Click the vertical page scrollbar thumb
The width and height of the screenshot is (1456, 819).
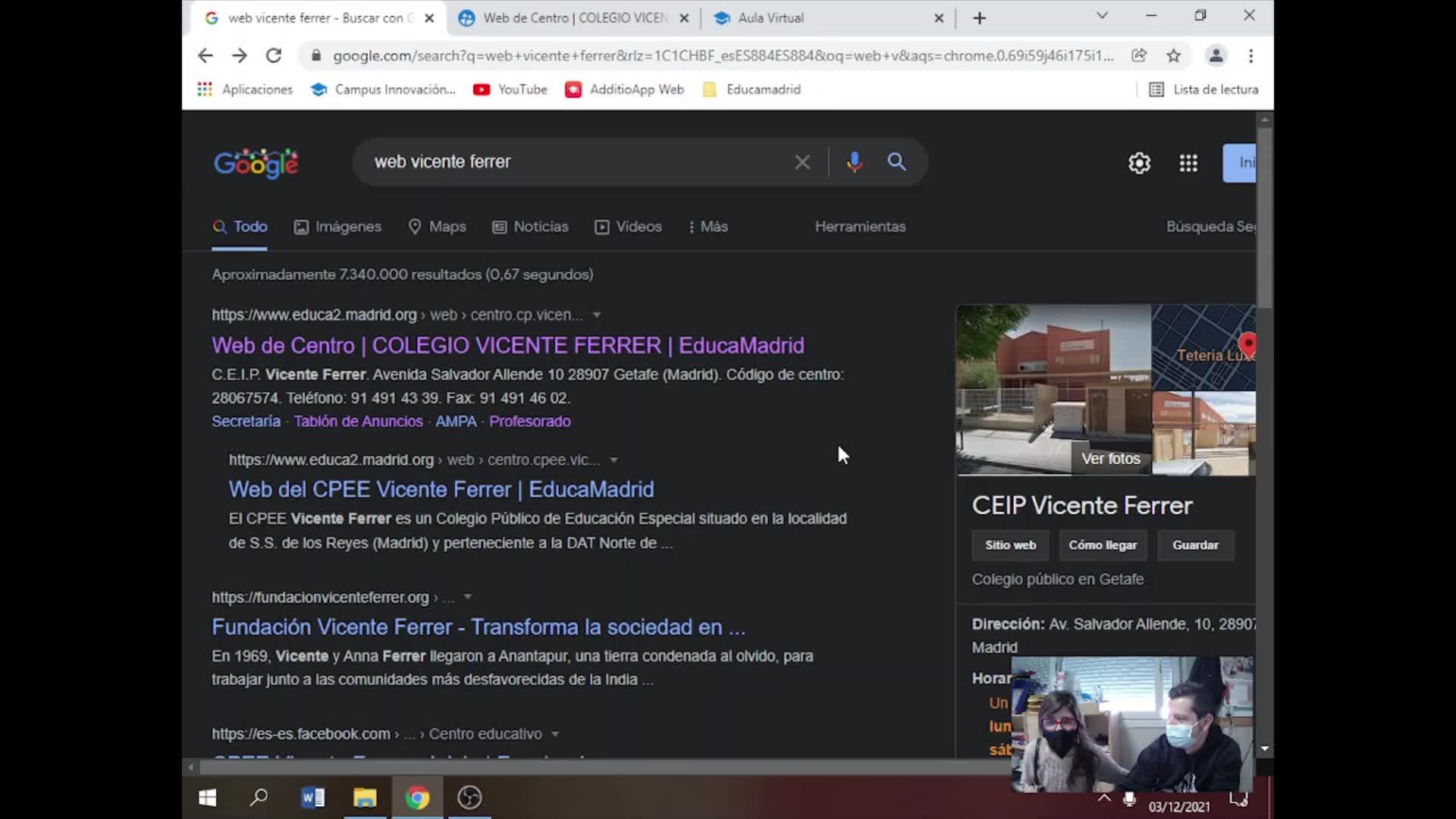click(1263, 216)
